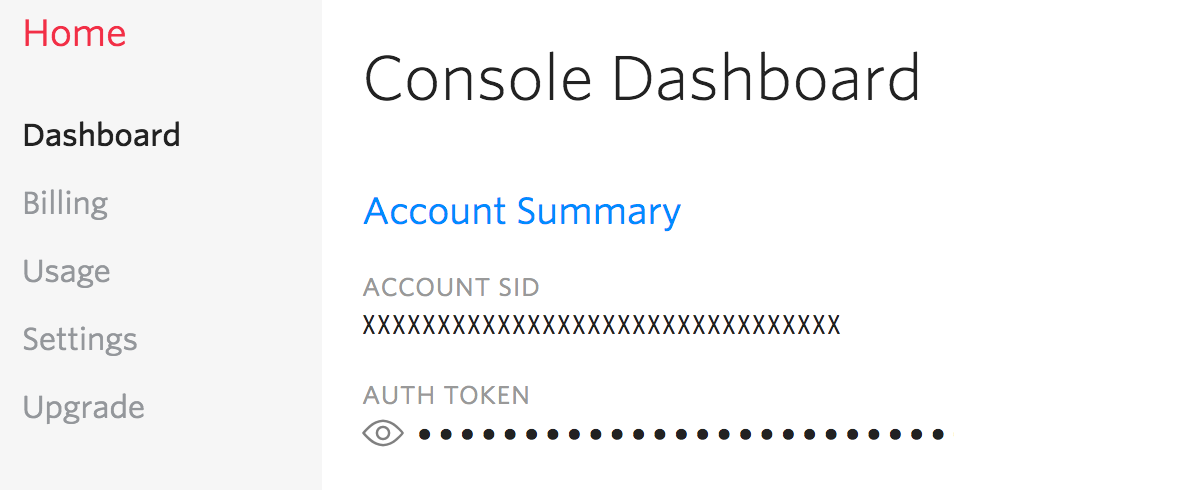Screen dimensions: 1180x490
Task: Click the AUTH TOKEN field label
Action: [x=446, y=396]
